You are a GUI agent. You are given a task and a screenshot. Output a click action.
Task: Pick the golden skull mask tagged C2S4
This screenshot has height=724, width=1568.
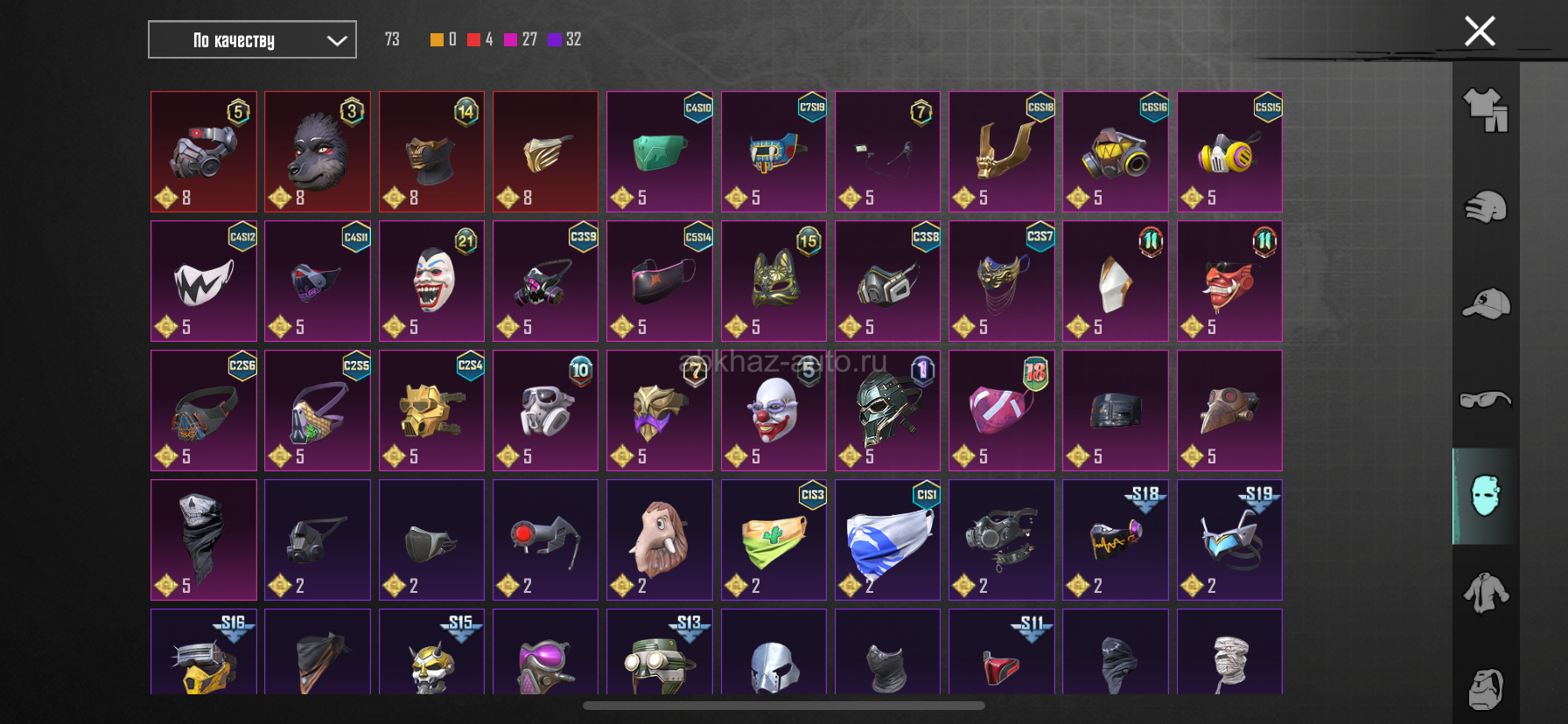click(431, 410)
